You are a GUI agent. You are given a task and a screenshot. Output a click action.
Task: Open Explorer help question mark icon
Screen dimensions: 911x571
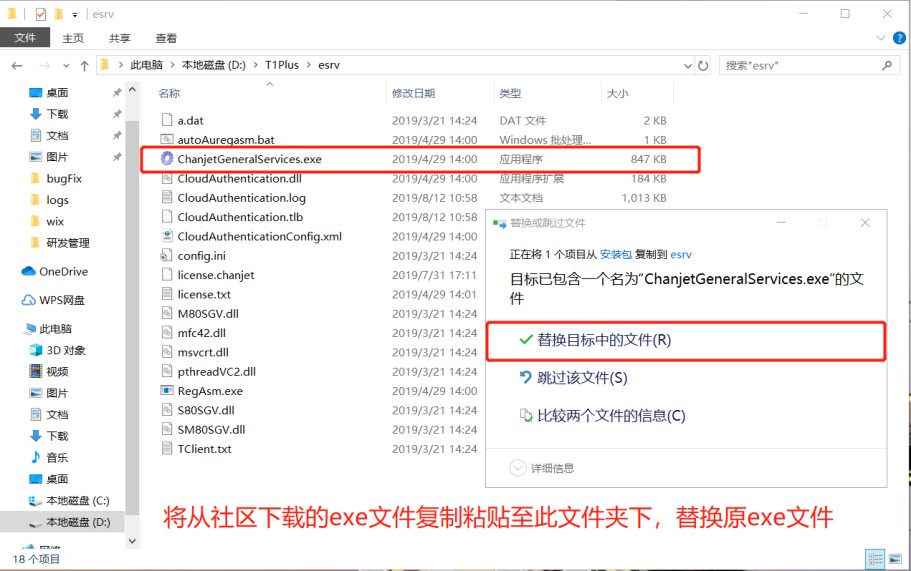tap(899, 38)
